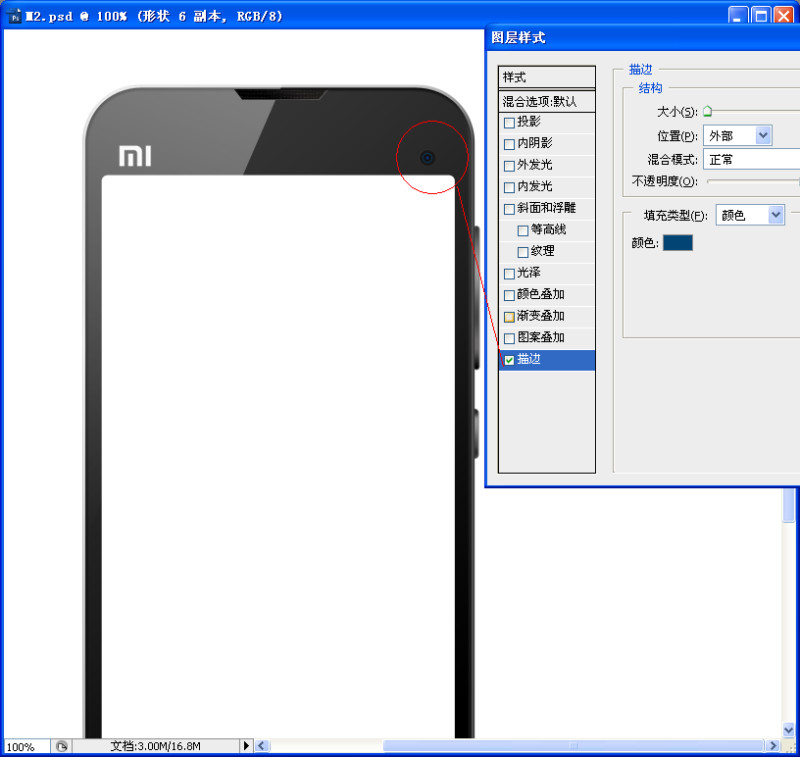Click the 不透明度 opacity slider track
Viewport: 800px width, 757px height.
tap(753, 181)
